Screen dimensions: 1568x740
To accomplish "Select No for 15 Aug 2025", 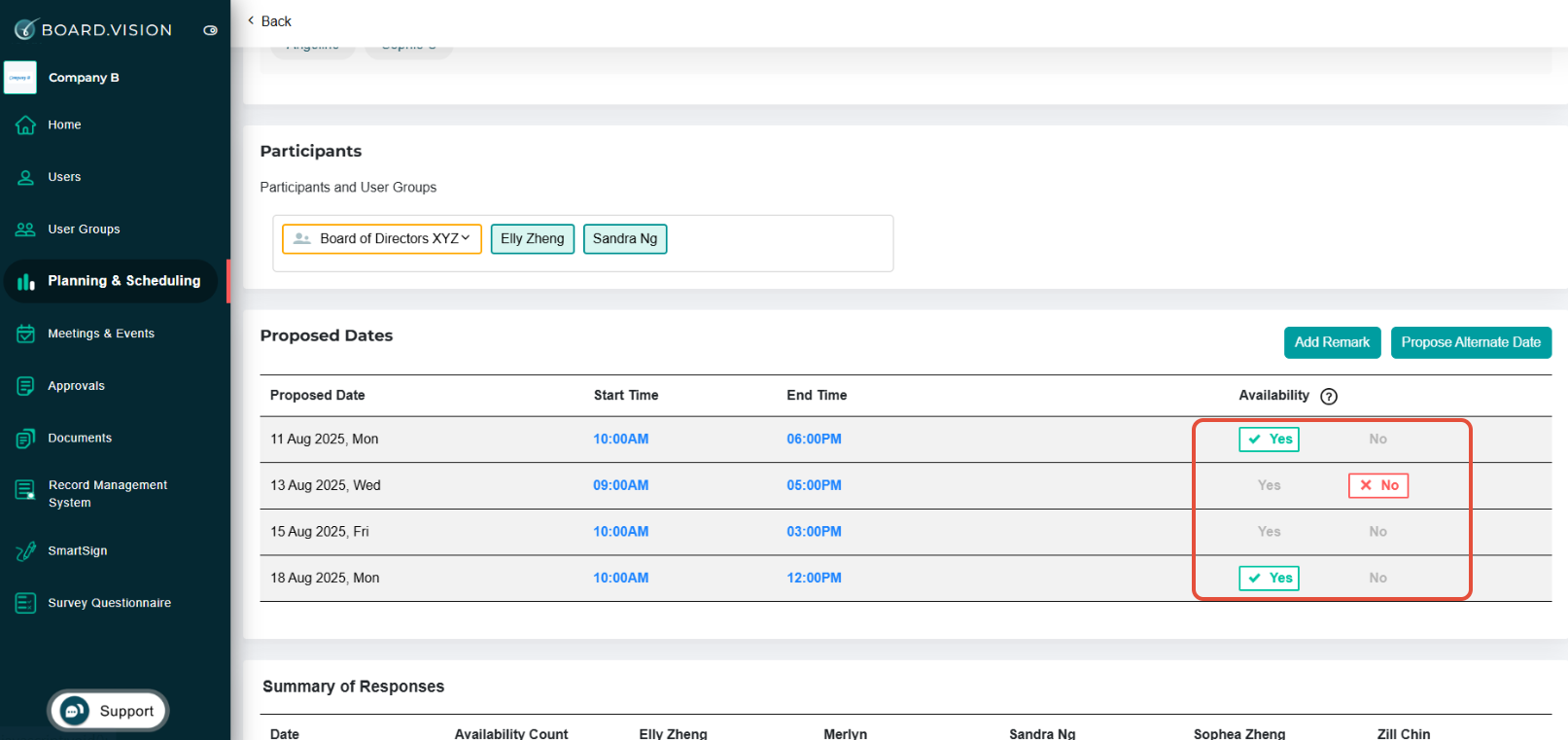I will [x=1377, y=532].
